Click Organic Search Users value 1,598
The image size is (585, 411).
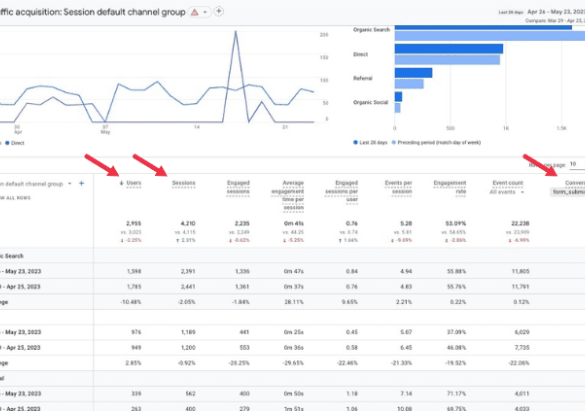(134, 271)
